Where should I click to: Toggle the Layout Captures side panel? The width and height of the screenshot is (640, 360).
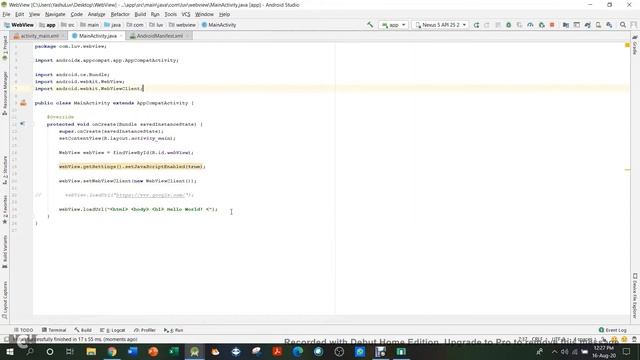point(5,300)
